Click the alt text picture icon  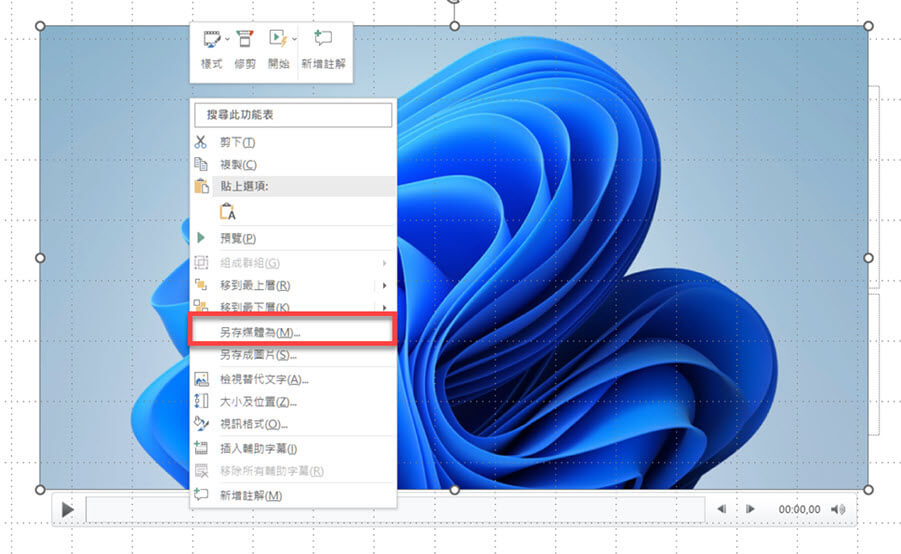[201, 379]
